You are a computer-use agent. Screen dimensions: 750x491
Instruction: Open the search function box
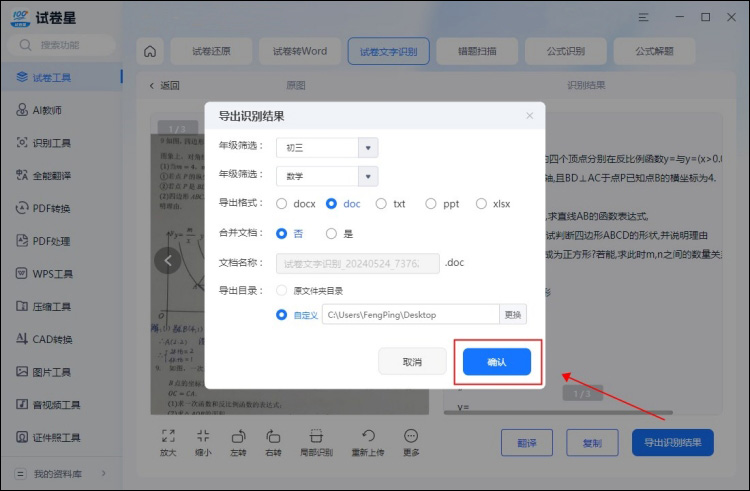click(x=62, y=45)
